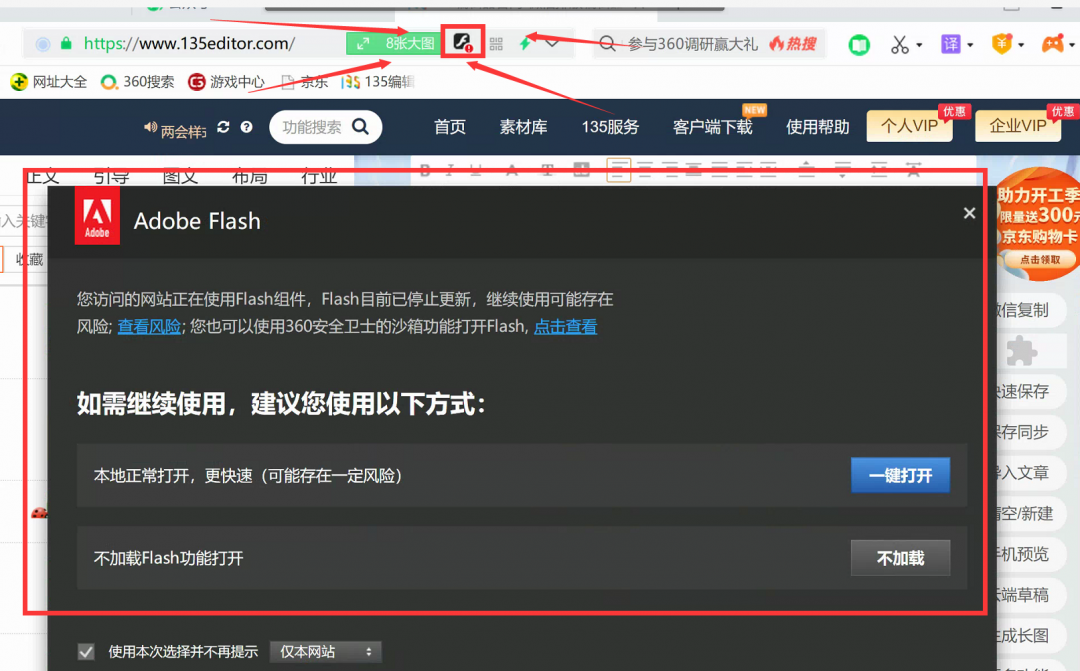Click the orange shield icon in toolbar
This screenshot has height=671, width=1080.
pyautogui.click(x=1001, y=44)
